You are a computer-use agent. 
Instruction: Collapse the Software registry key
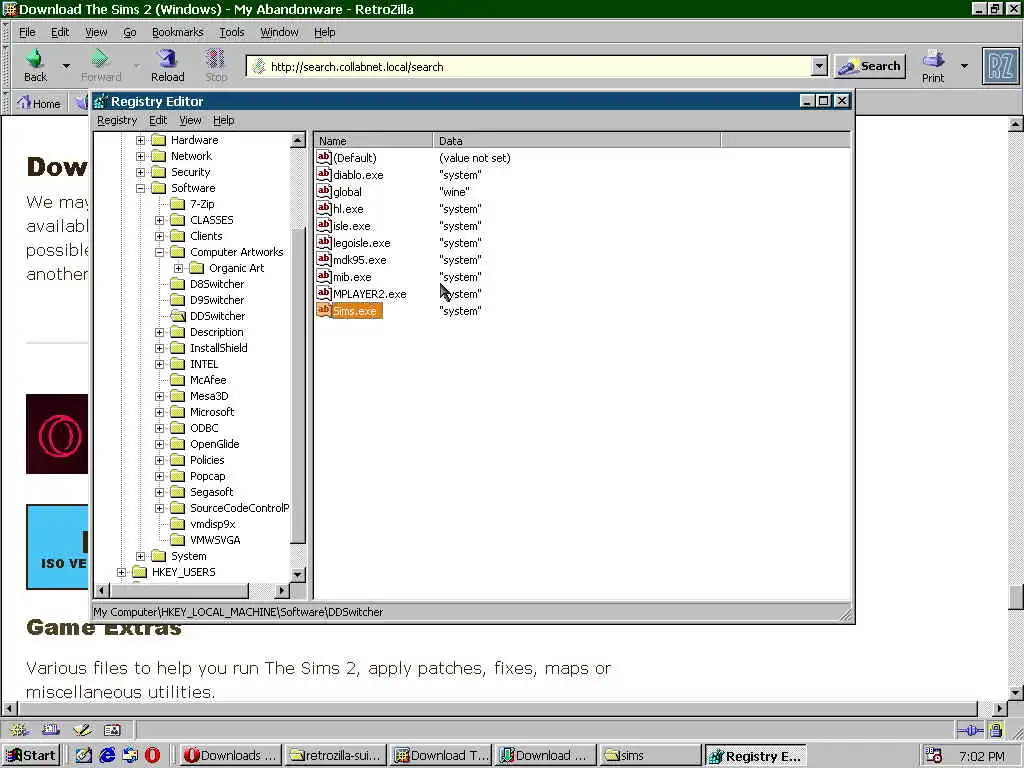[140, 188]
